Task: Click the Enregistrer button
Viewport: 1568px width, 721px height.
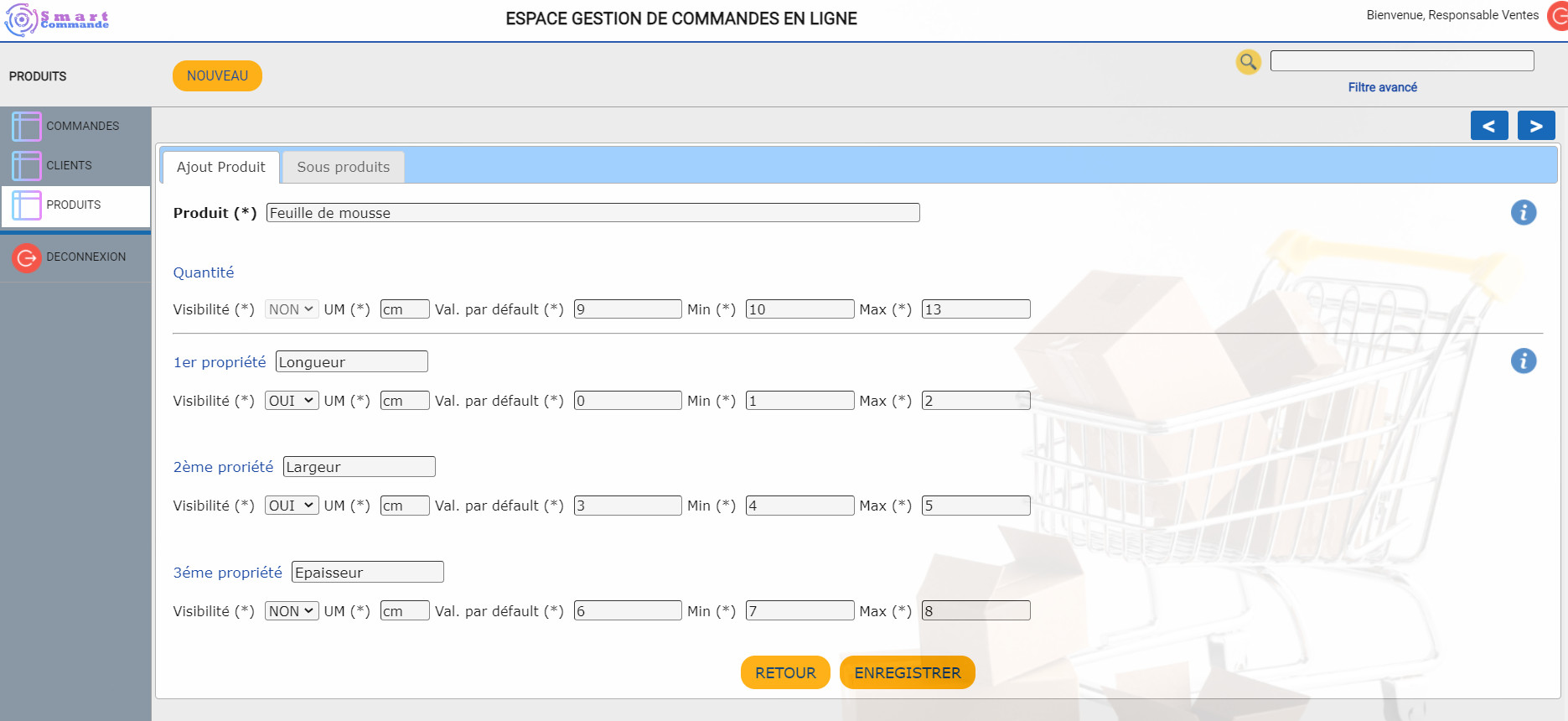Action: point(907,672)
